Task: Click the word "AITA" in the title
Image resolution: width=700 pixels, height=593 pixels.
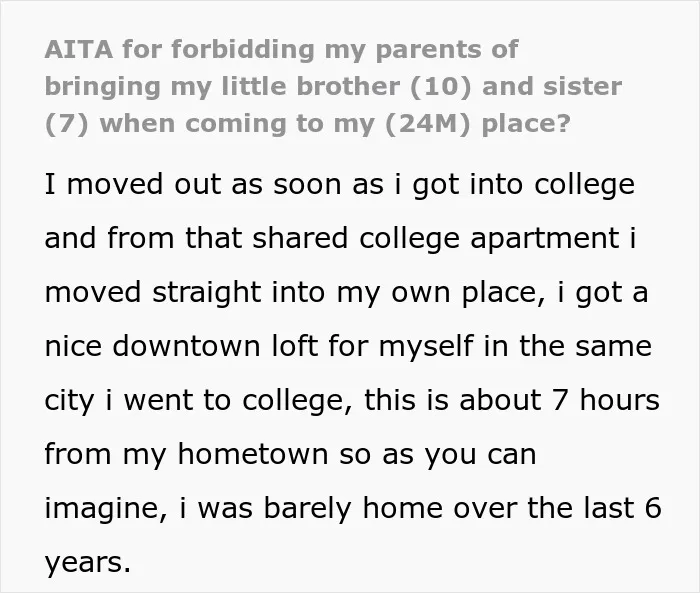Action: (x=79, y=49)
